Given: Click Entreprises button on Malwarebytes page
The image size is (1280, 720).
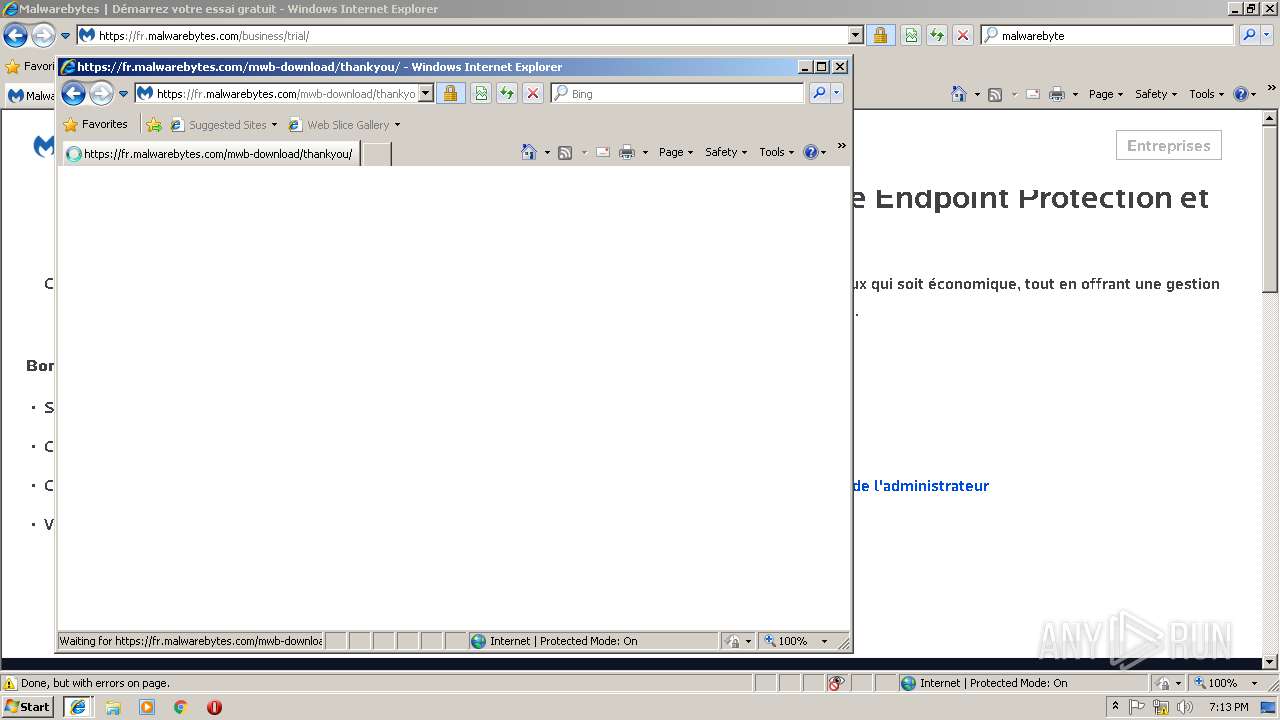Looking at the screenshot, I should point(1168,145).
